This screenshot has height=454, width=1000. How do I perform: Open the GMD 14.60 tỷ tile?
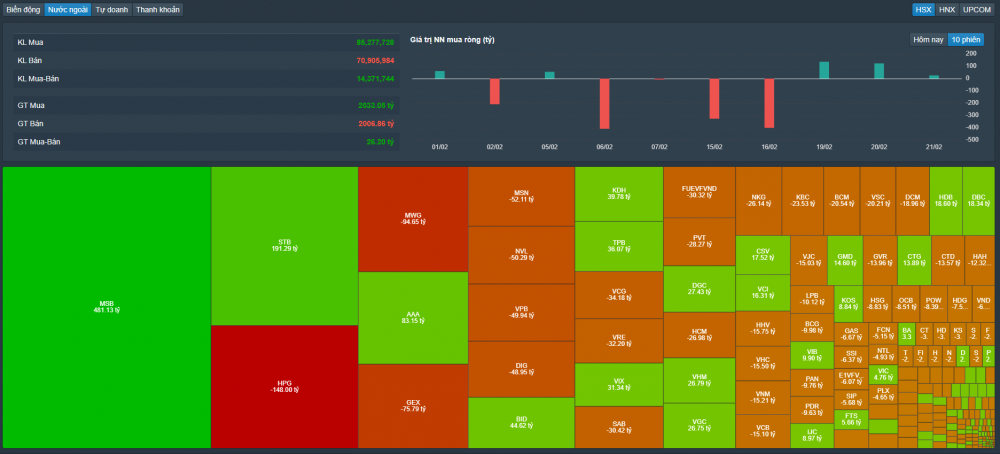pyautogui.click(x=845, y=260)
